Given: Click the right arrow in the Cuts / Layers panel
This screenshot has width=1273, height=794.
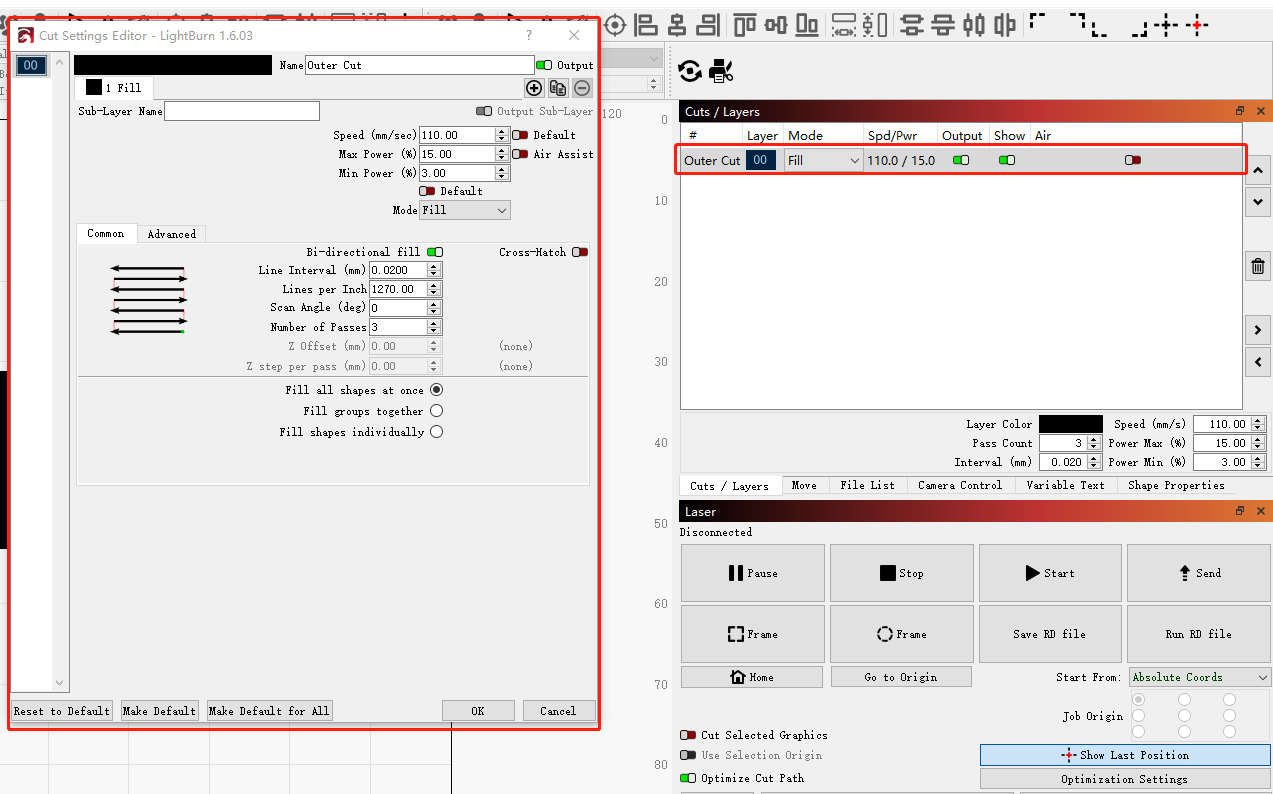Looking at the screenshot, I should click(1258, 329).
